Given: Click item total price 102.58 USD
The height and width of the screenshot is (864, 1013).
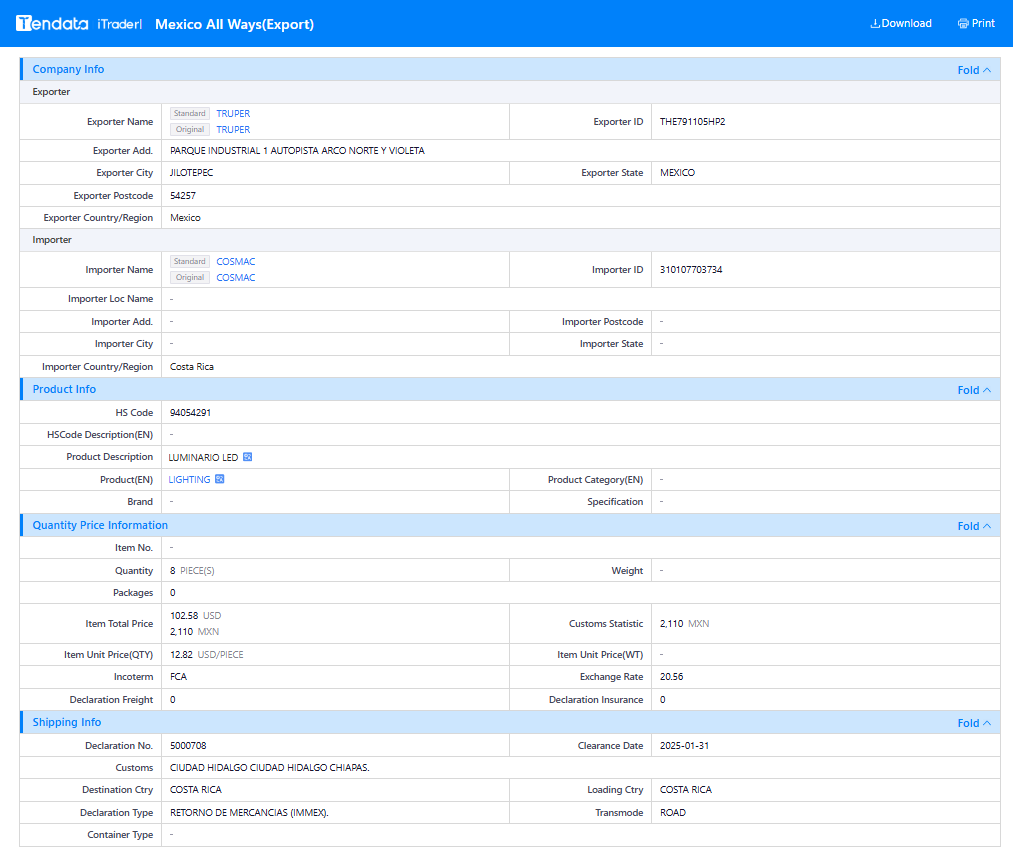Looking at the screenshot, I should click(x=196, y=616).
